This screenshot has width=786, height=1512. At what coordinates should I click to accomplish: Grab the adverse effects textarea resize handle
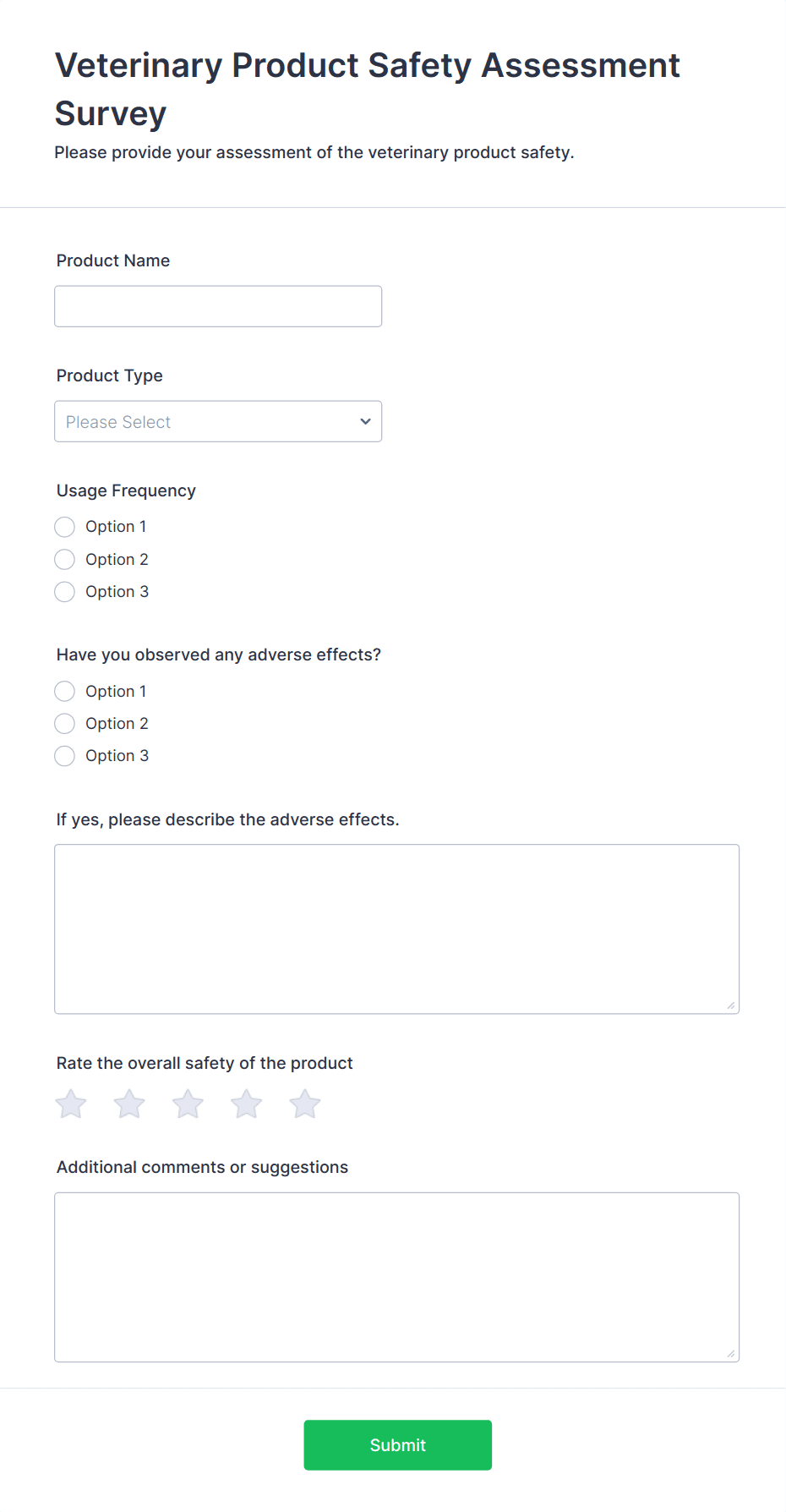coord(731,1005)
